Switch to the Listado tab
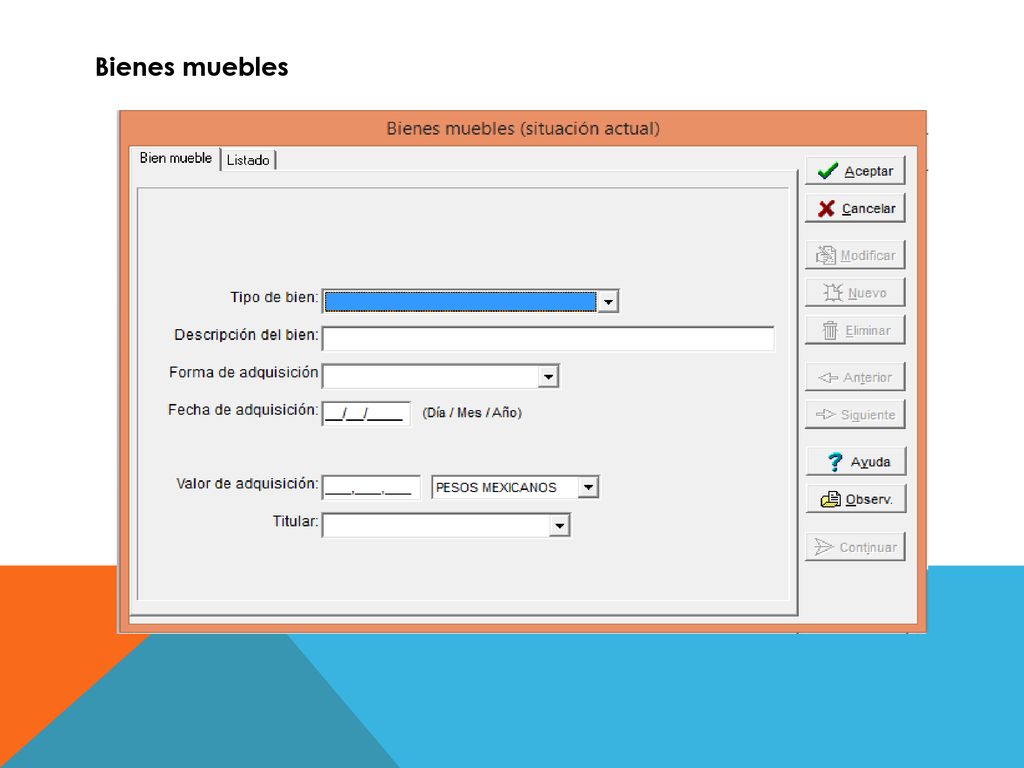Image resolution: width=1024 pixels, height=768 pixels. (248, 160)
